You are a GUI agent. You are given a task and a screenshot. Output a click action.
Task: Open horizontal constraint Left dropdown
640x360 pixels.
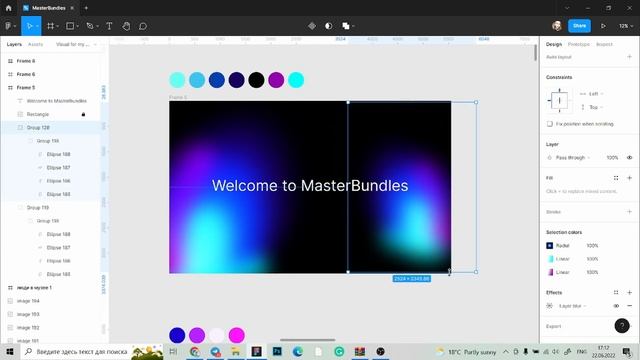pos(591,94)
